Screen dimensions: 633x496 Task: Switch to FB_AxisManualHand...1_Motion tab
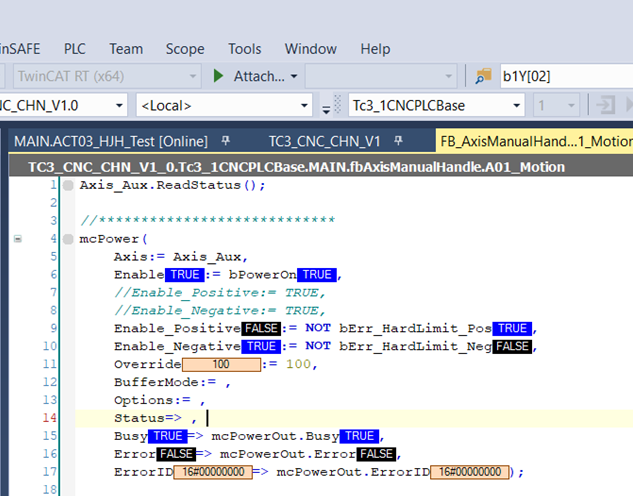[x=536, y=141]
